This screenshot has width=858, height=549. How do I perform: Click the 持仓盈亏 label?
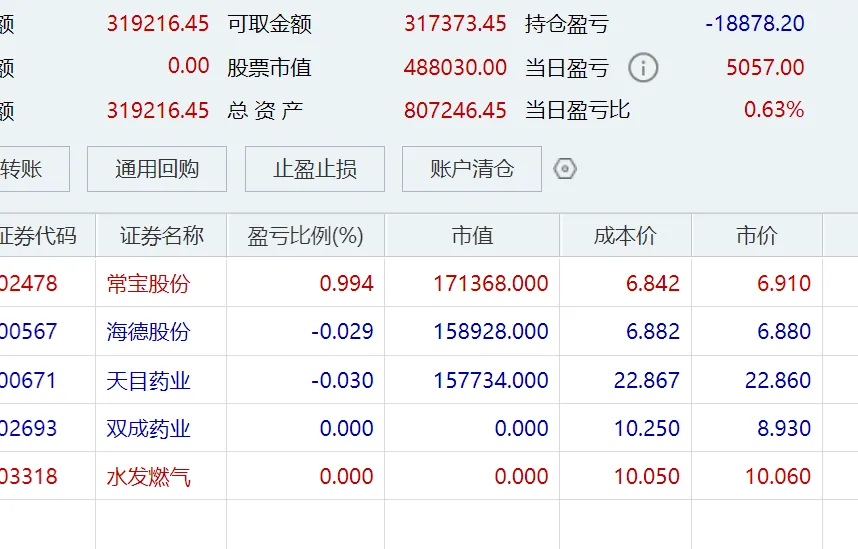[x=567, y=24]
